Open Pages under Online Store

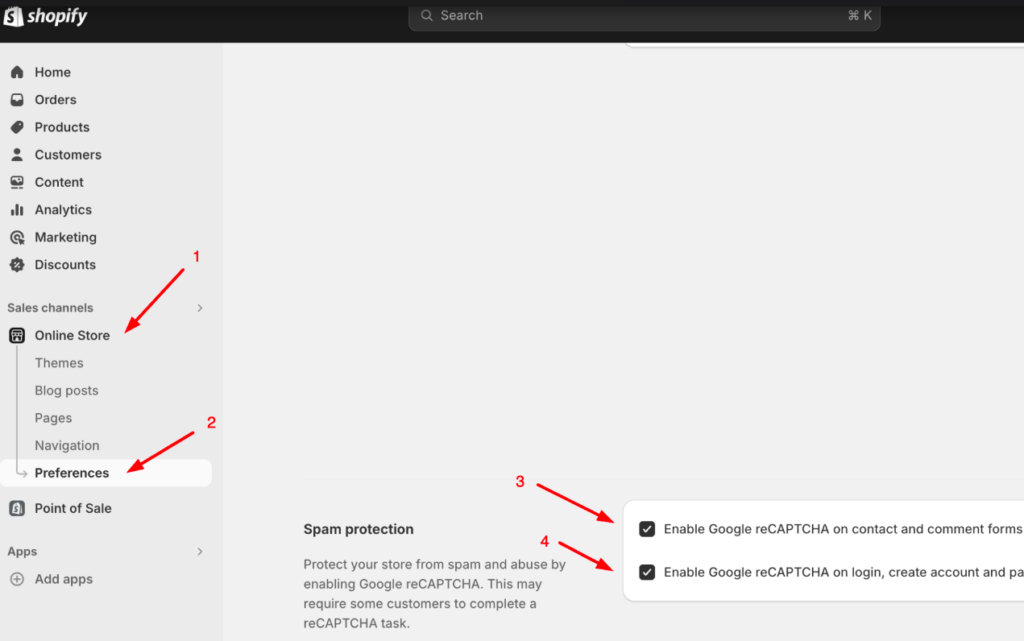coord(54,418)
